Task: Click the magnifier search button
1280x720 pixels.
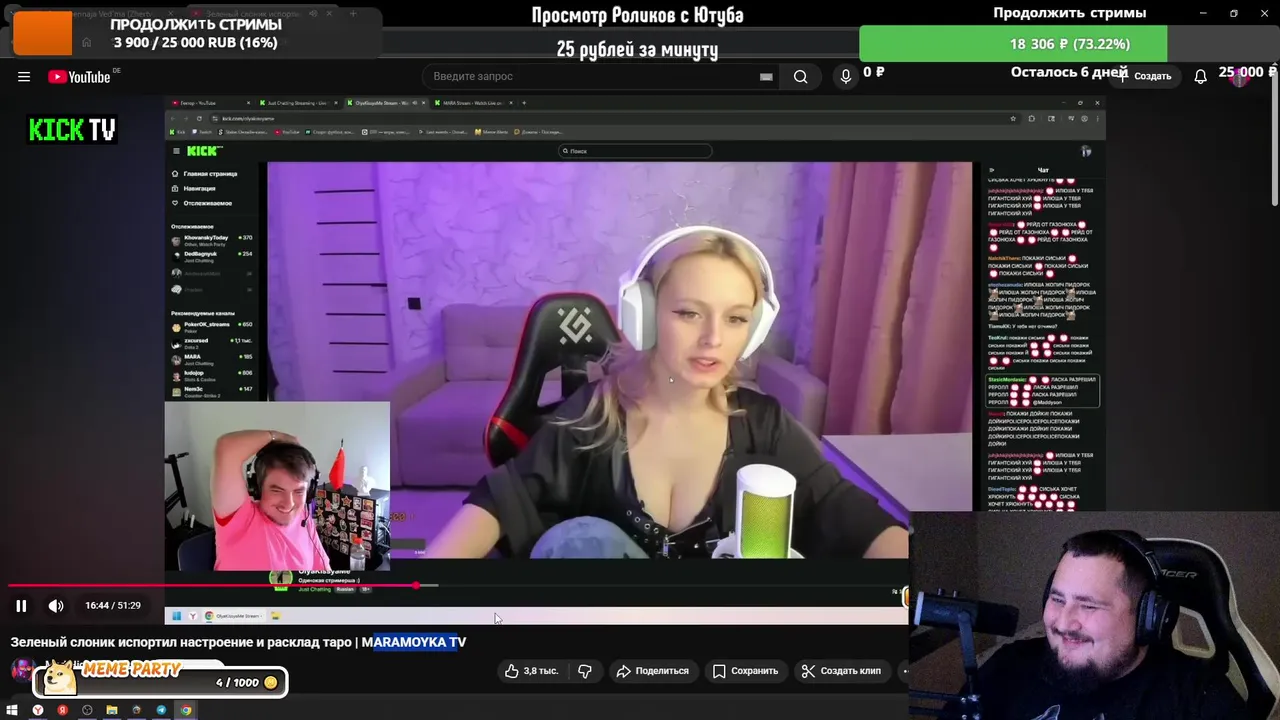Action: tap(800, 76)
